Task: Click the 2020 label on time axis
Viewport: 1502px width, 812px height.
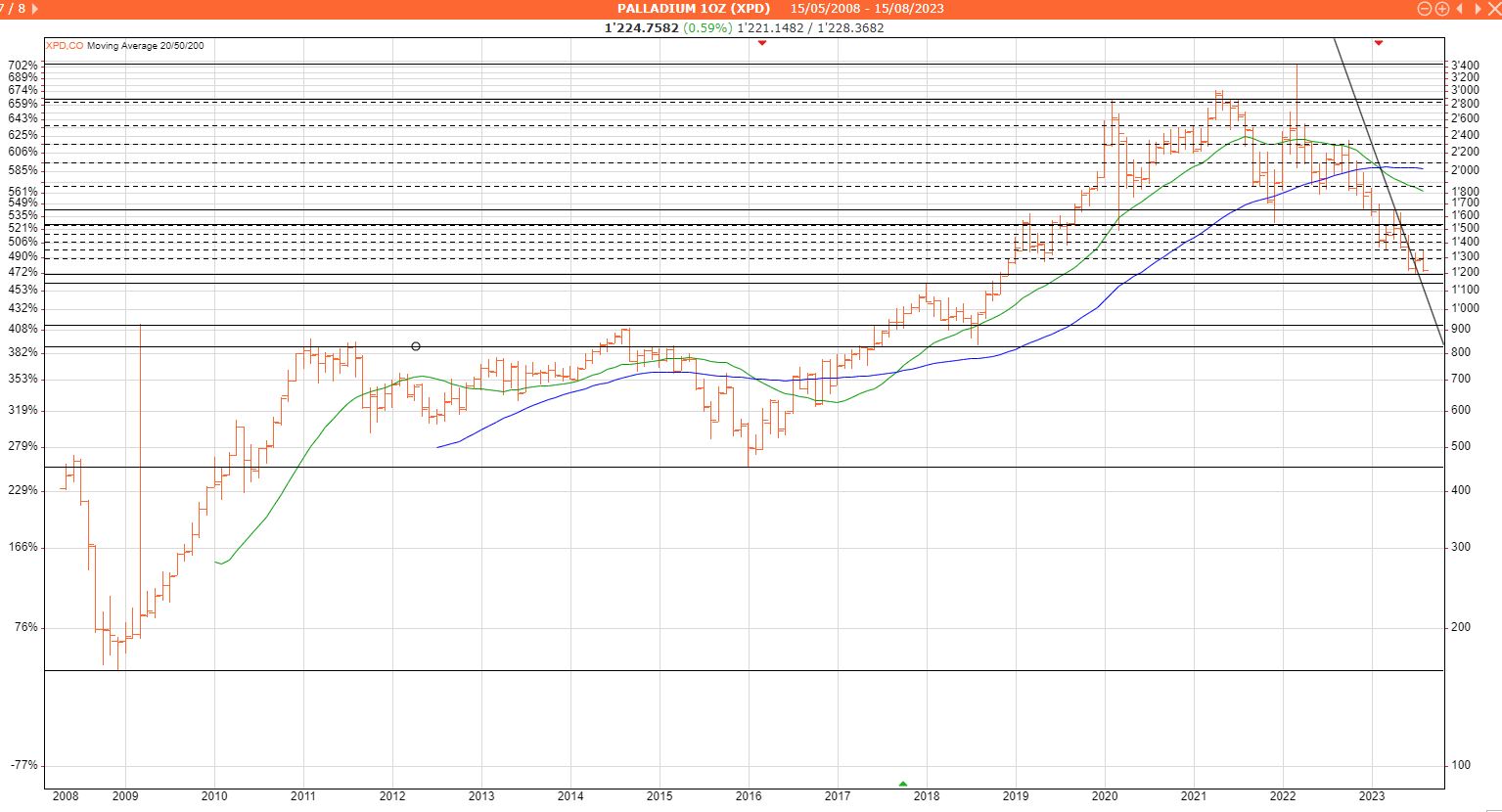Action: coord(1105,796)
